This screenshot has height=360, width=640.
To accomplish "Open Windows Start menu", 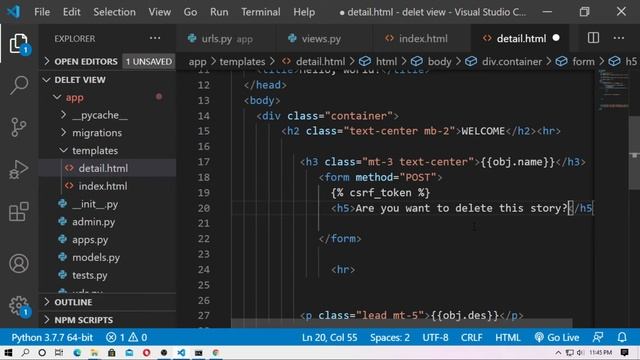I will pos(8,353).
